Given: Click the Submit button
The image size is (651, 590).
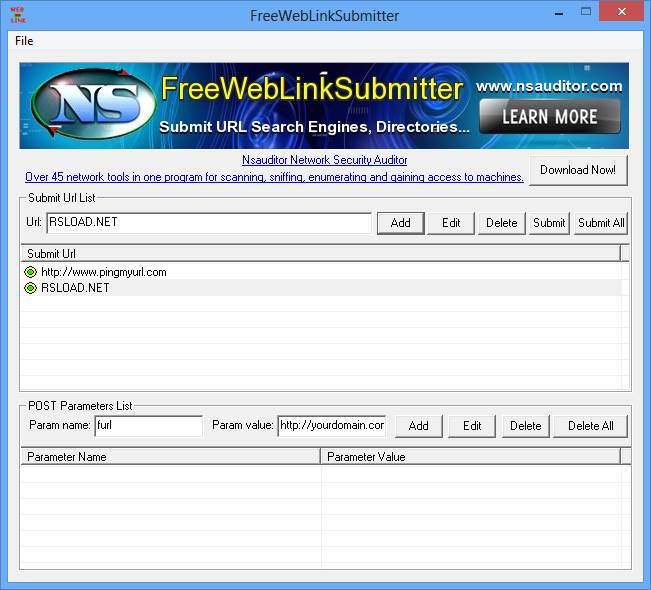Looking at the screenshot, I should 549,223.
